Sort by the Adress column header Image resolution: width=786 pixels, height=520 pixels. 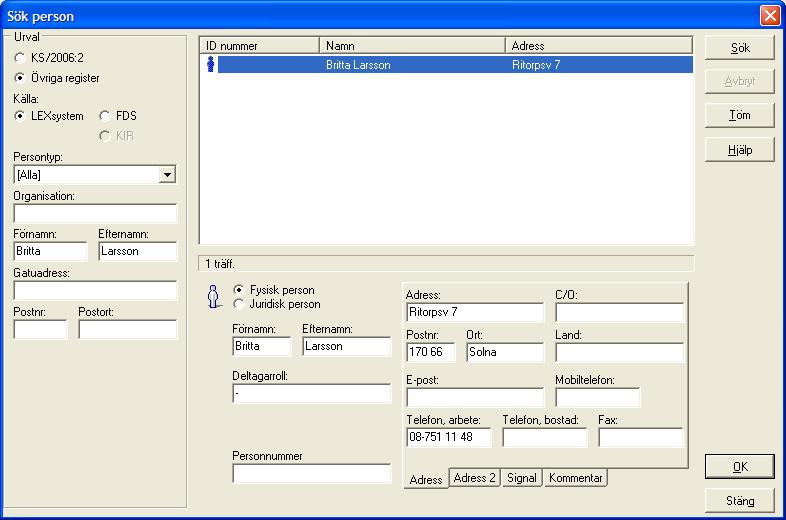(599, 46)
